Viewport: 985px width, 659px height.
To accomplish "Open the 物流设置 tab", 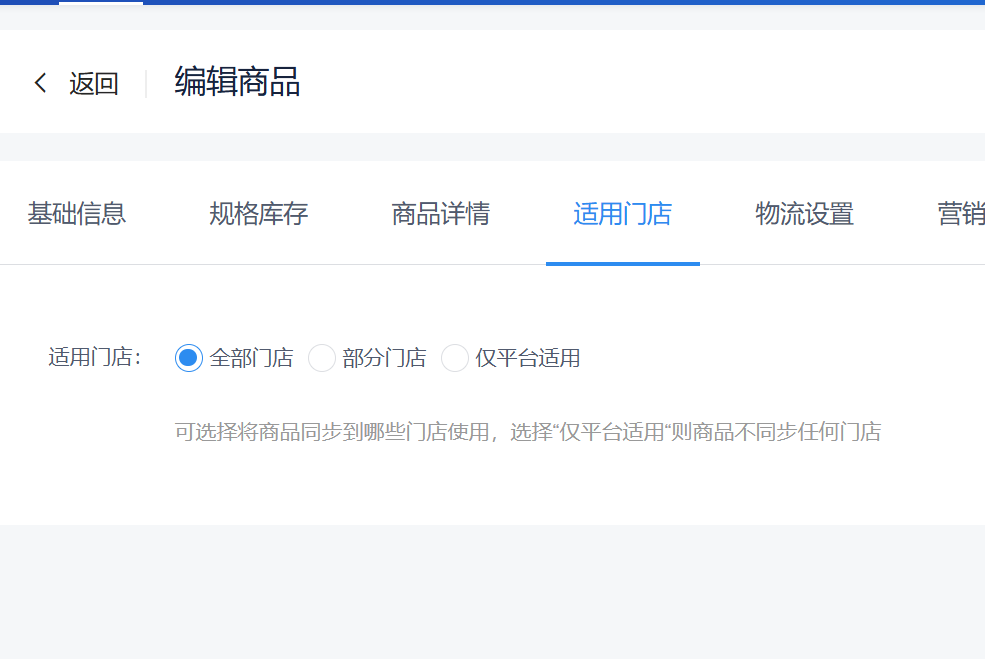I will click(804, 214).
